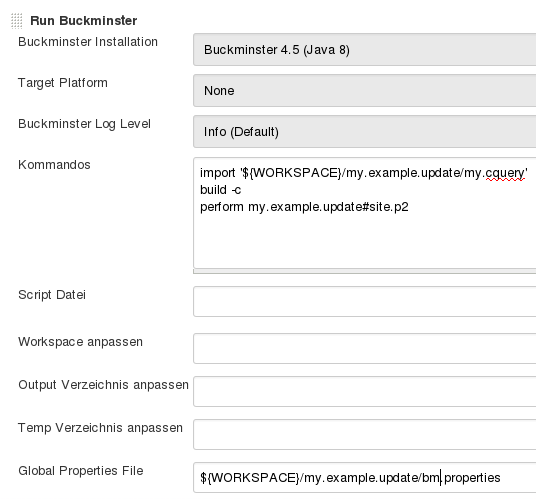This screenshot has width=536, height=499.
Task: Focus the Temp Verzeichnis anpassen field
Action: (364, 435)
